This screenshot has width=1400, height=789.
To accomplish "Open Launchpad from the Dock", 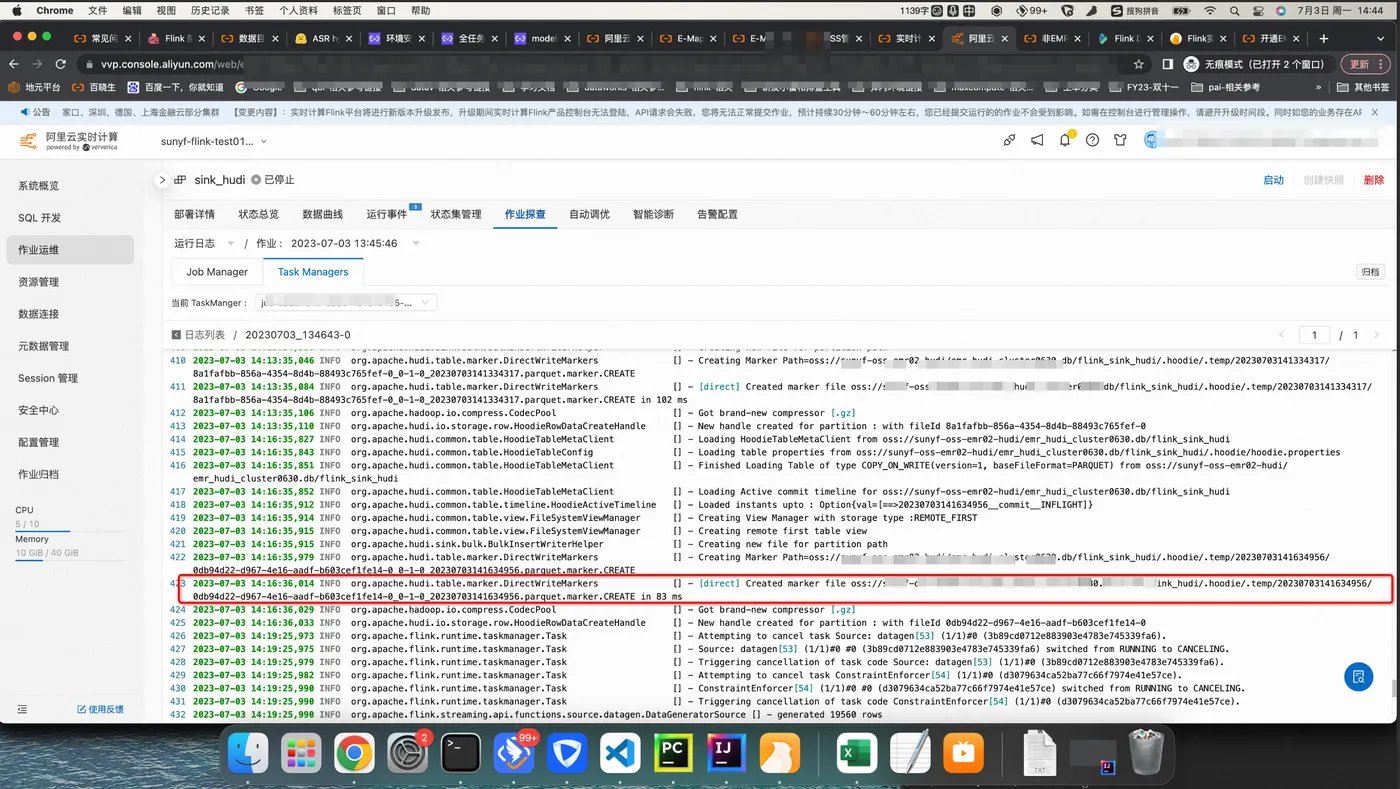I will [x=301, y=753].
